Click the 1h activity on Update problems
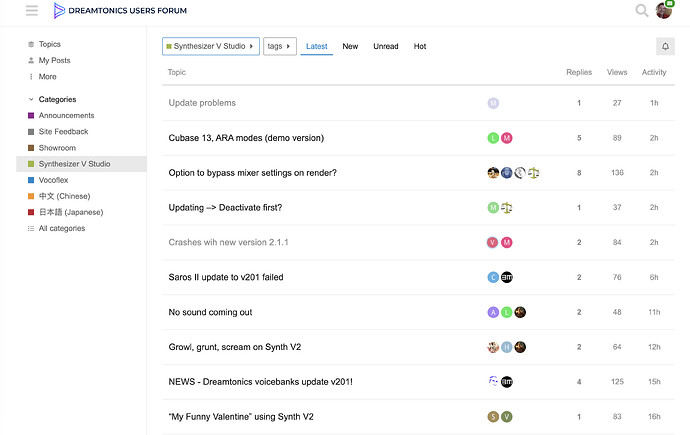The height and width of the screenshot is (435, 690). tap(654, 103)
